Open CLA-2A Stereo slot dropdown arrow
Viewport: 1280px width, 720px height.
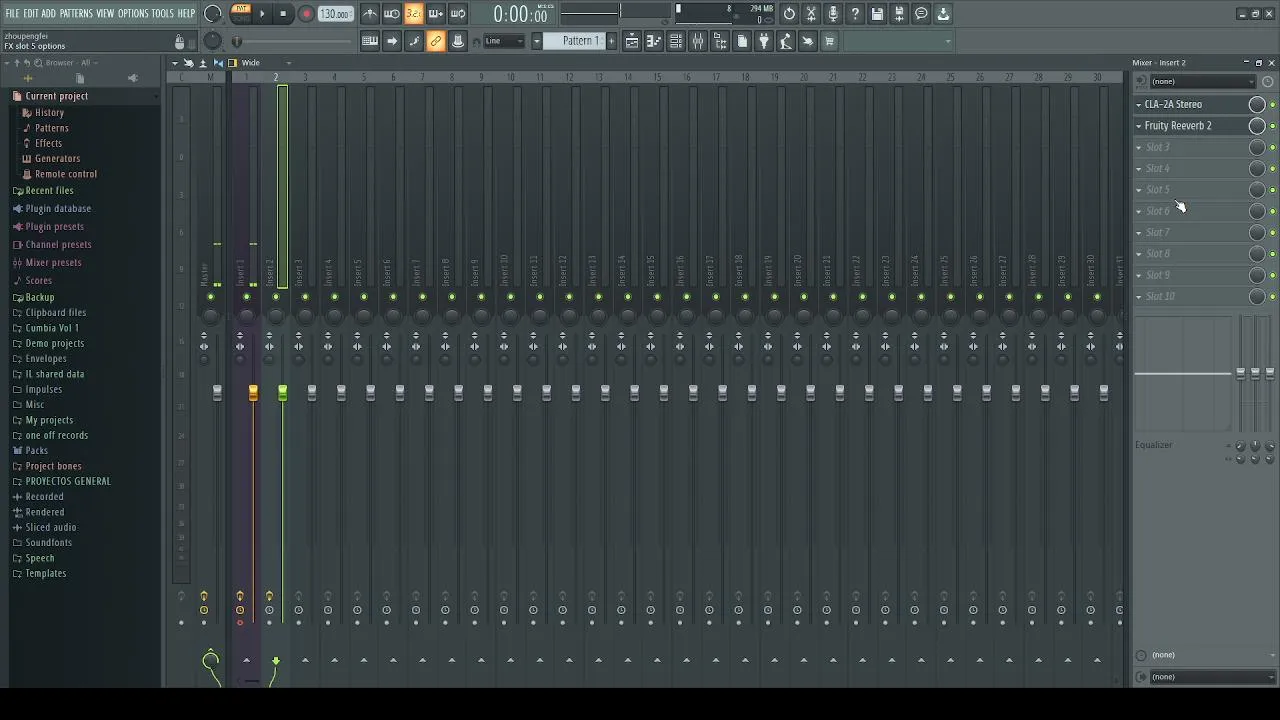point(1138,105)
